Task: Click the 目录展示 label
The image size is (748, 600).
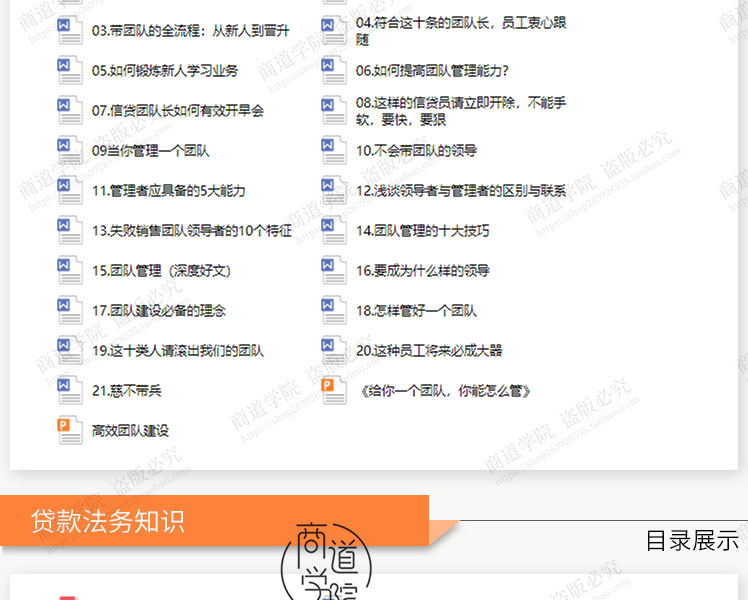Action: click(x=691, y=541)
